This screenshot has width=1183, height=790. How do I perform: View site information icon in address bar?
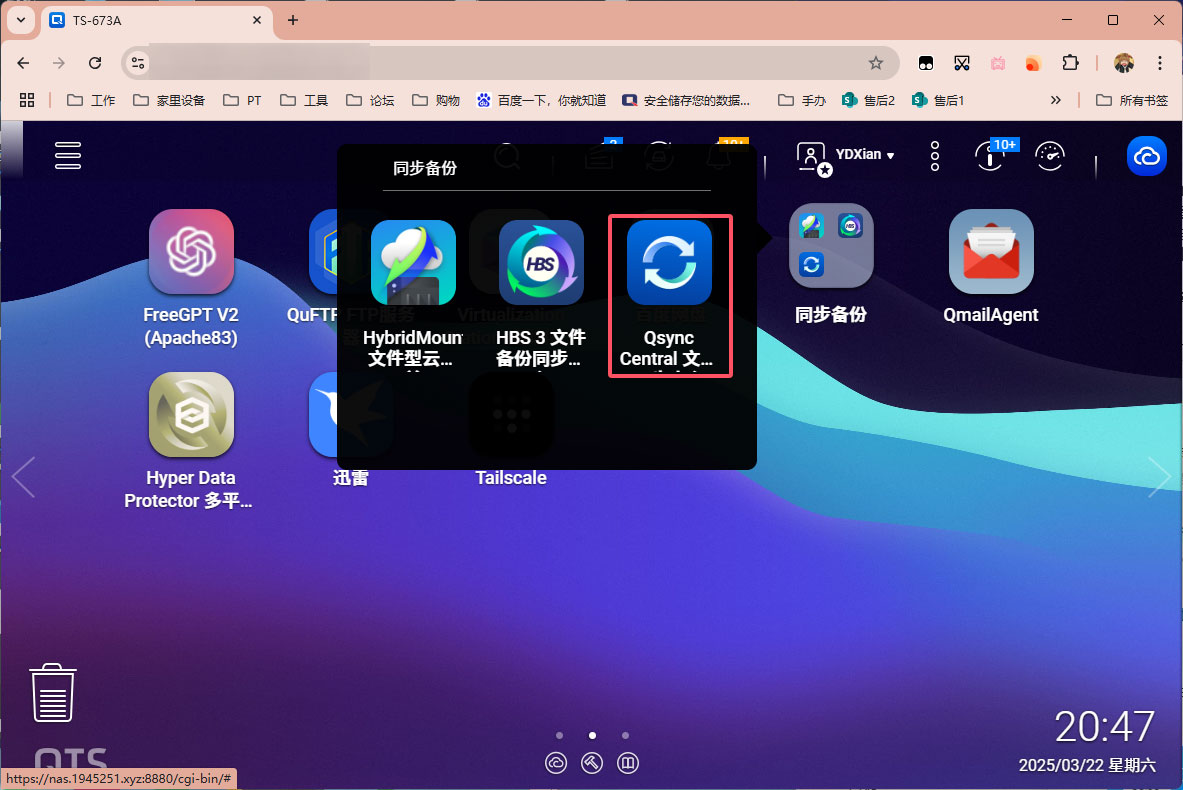point(138,63)
